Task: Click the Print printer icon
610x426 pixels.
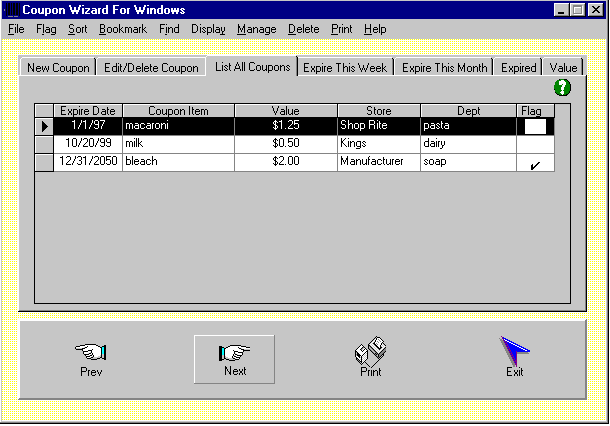Action: pos(370,351)
